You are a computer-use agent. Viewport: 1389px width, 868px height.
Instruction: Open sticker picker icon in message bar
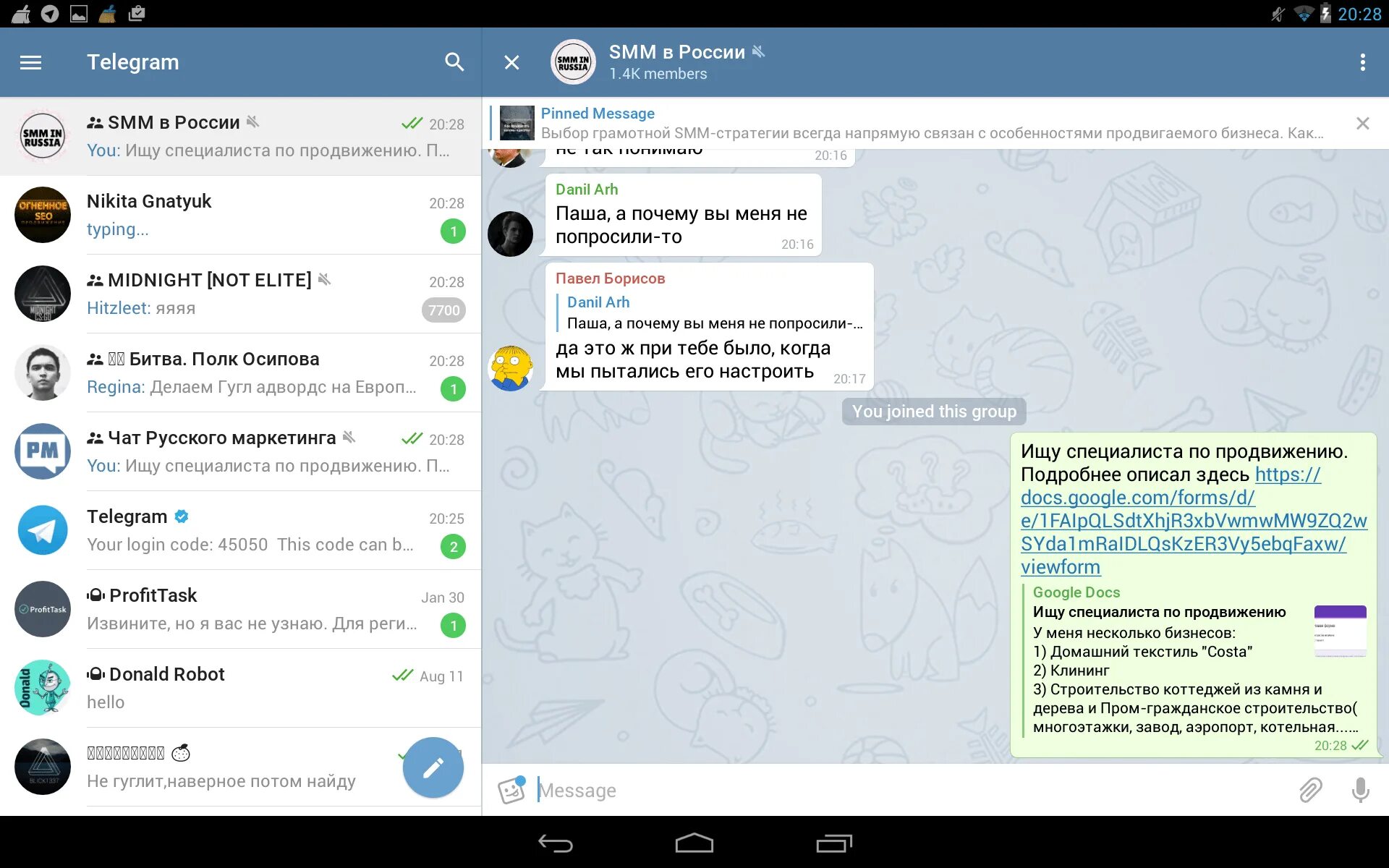(x=511, y=788)
